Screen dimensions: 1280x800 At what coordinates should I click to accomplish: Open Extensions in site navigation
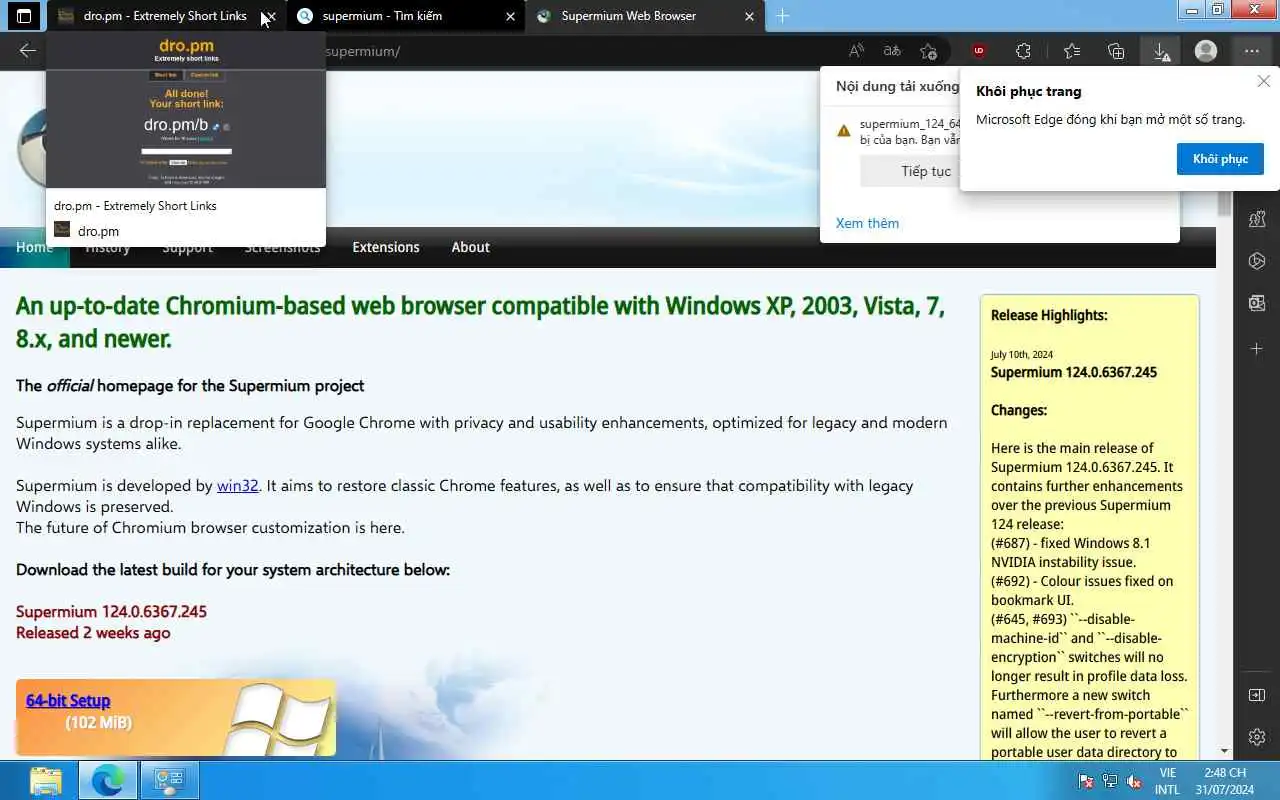point(386,247)
